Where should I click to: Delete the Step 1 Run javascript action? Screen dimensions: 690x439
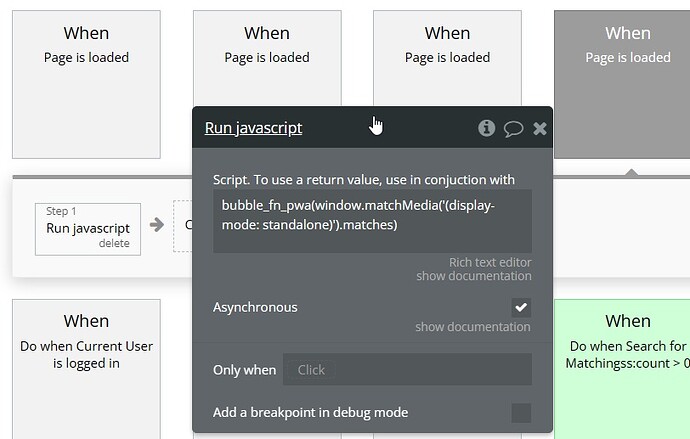click(x=114, y=243)
